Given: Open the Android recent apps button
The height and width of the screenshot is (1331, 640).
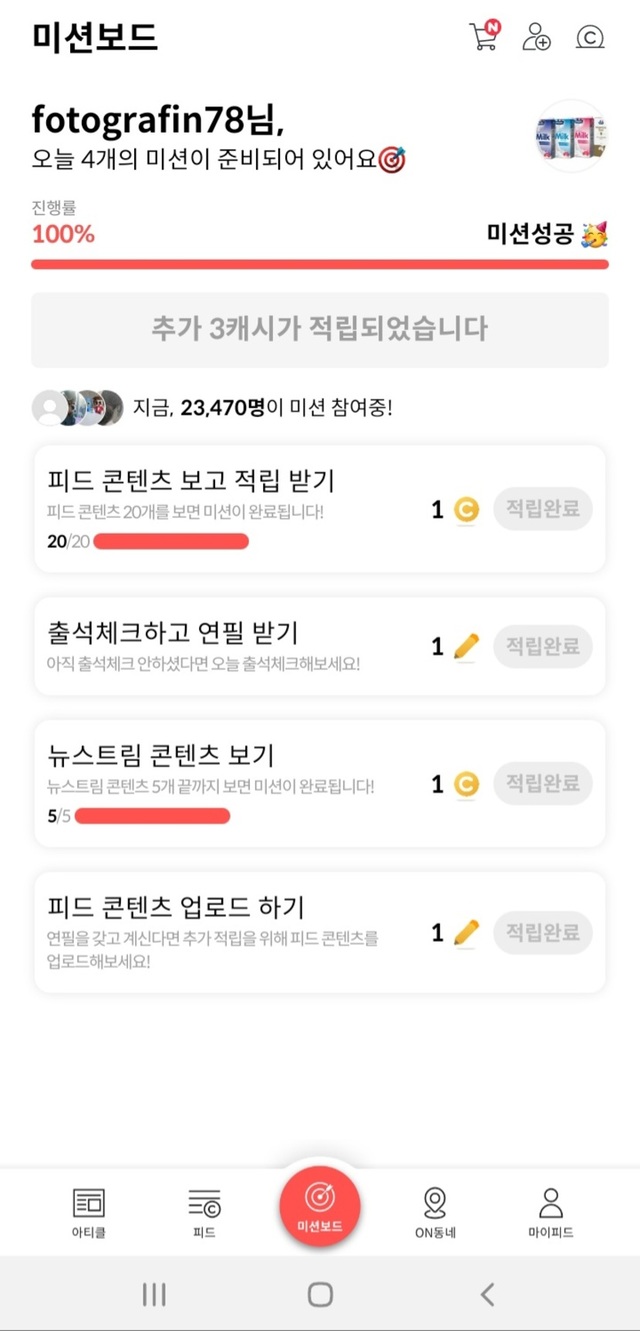Looking at the screenshot, I should click(x=154, y=1295).
